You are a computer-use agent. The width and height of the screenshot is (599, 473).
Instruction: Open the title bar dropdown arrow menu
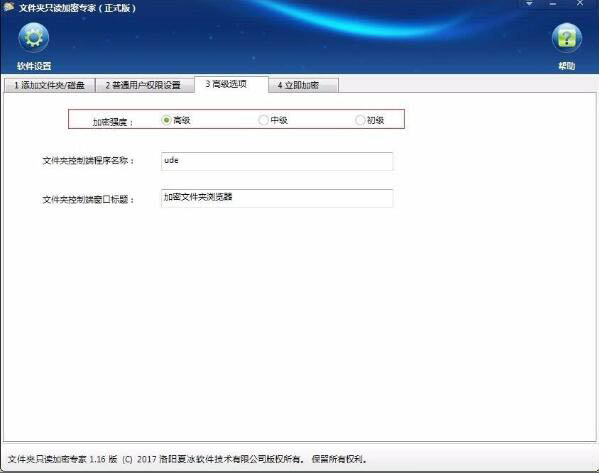(x=529, y=3)
